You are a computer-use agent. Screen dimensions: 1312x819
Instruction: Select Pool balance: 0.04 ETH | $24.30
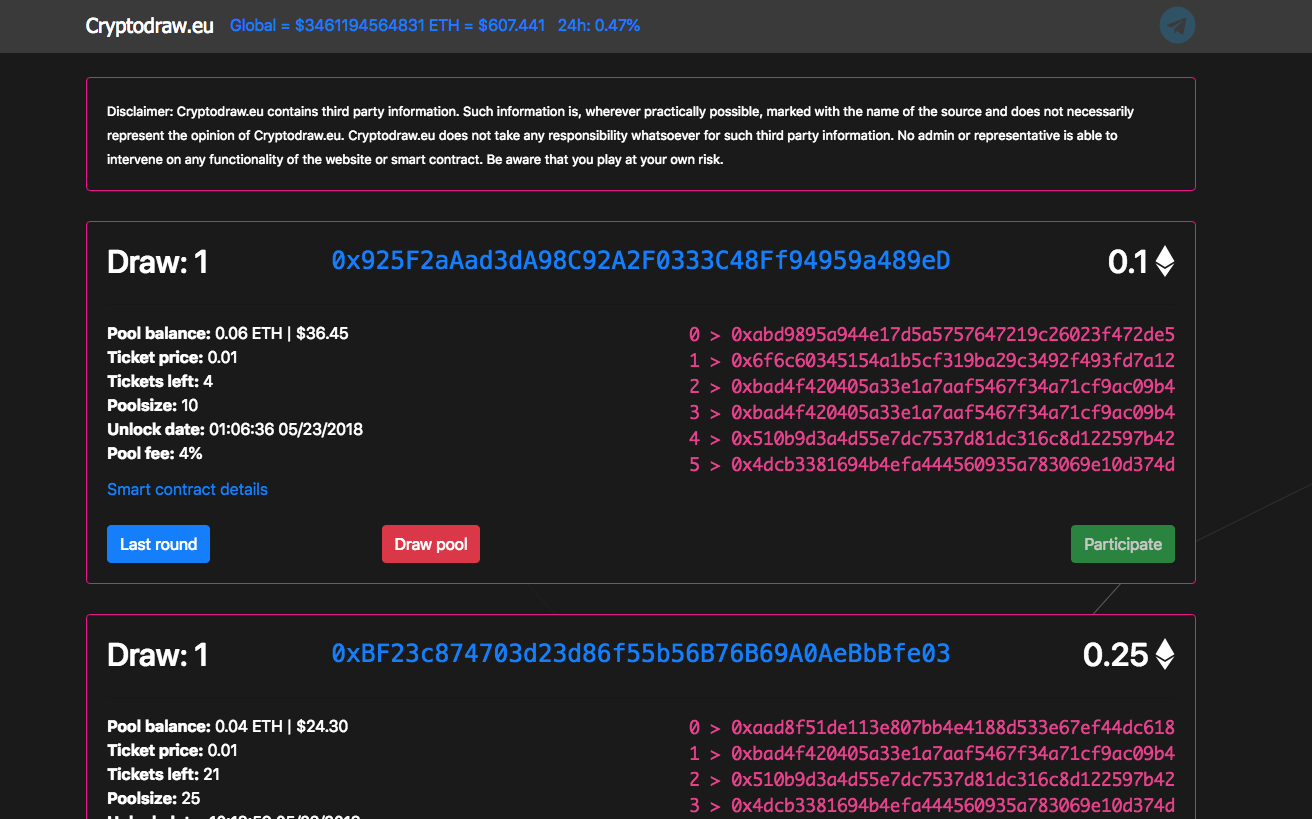(x=228, y=726)
